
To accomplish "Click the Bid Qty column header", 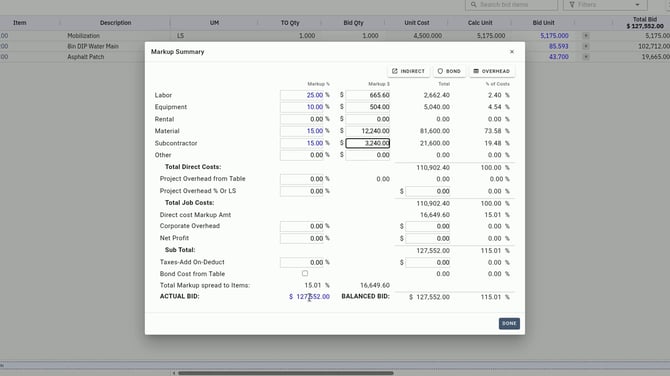I will [353, 23].
